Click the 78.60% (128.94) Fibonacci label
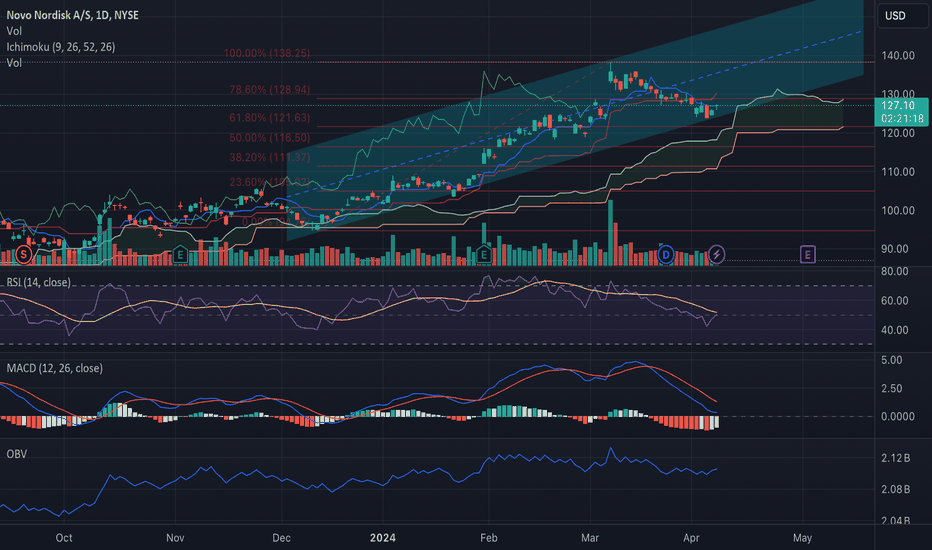Screen dimensions: 932x550 coord(270,90)
